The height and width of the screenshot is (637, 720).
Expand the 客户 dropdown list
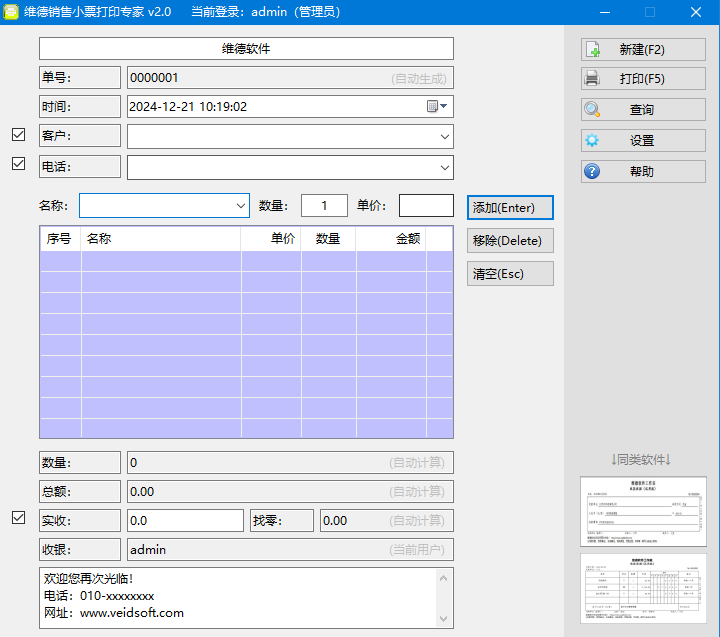click(444, 136)
